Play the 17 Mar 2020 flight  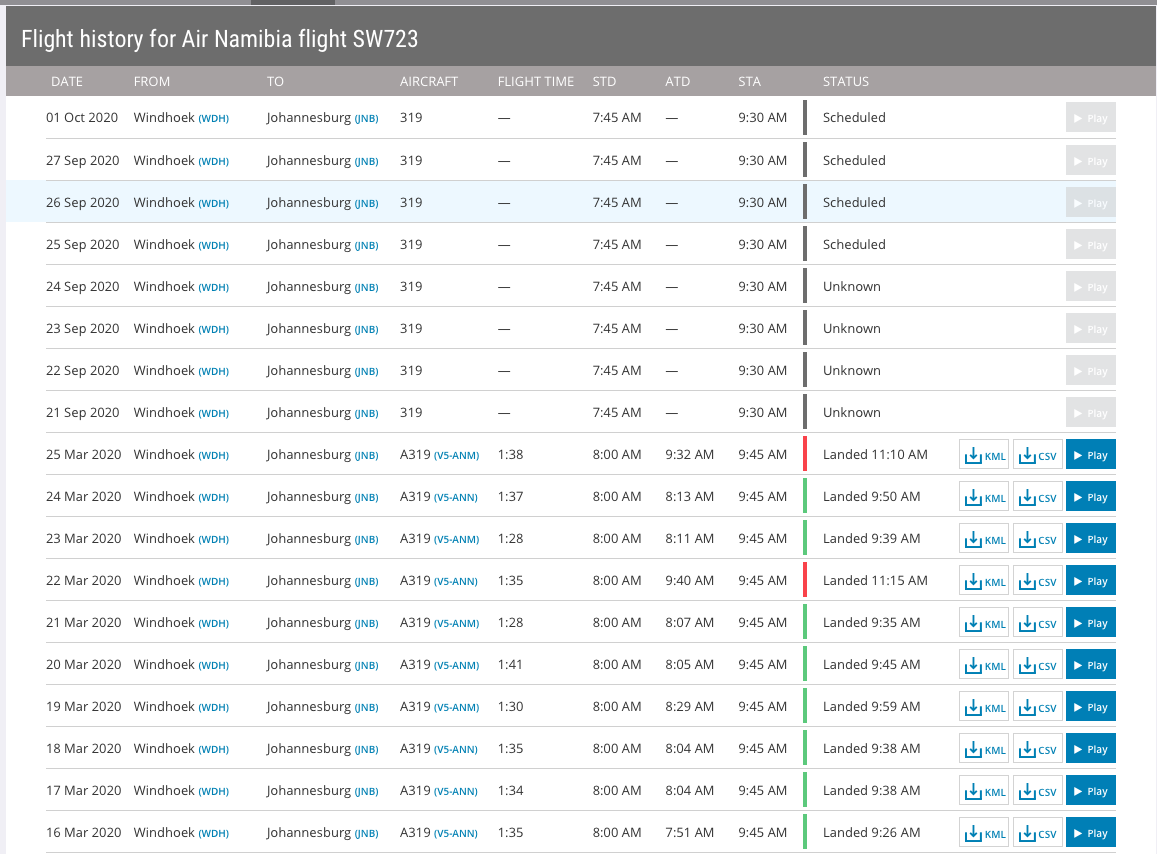pos(1091,791)
